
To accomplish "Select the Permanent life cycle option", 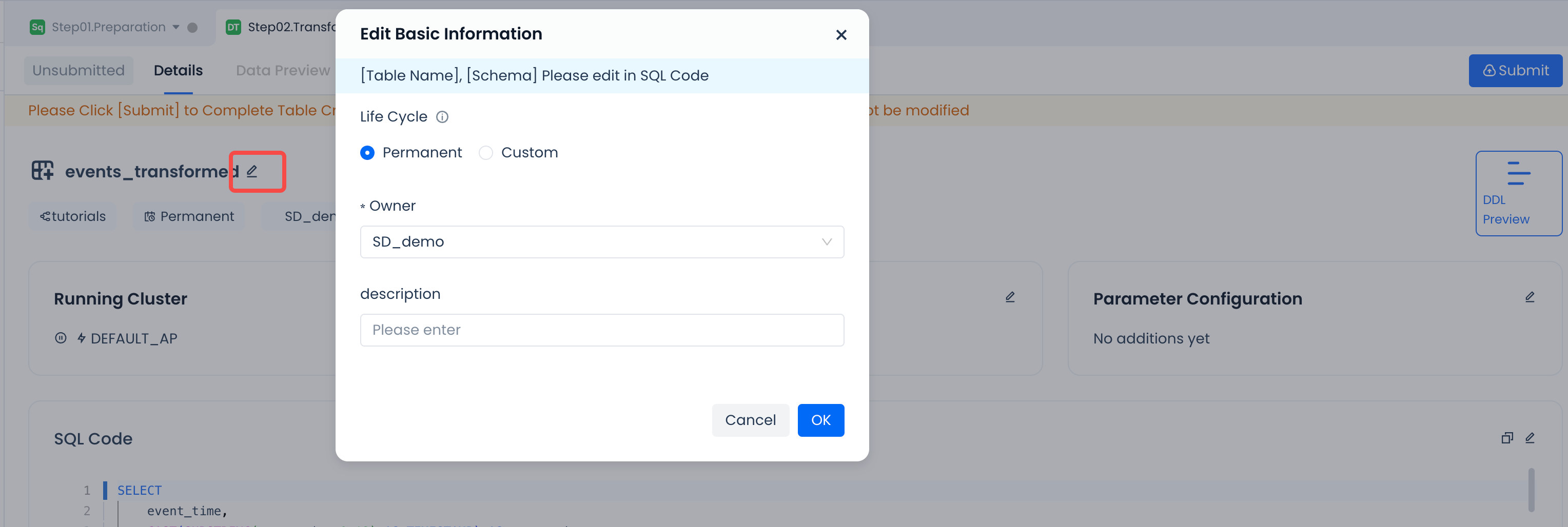I will click(x=368, y=153).
